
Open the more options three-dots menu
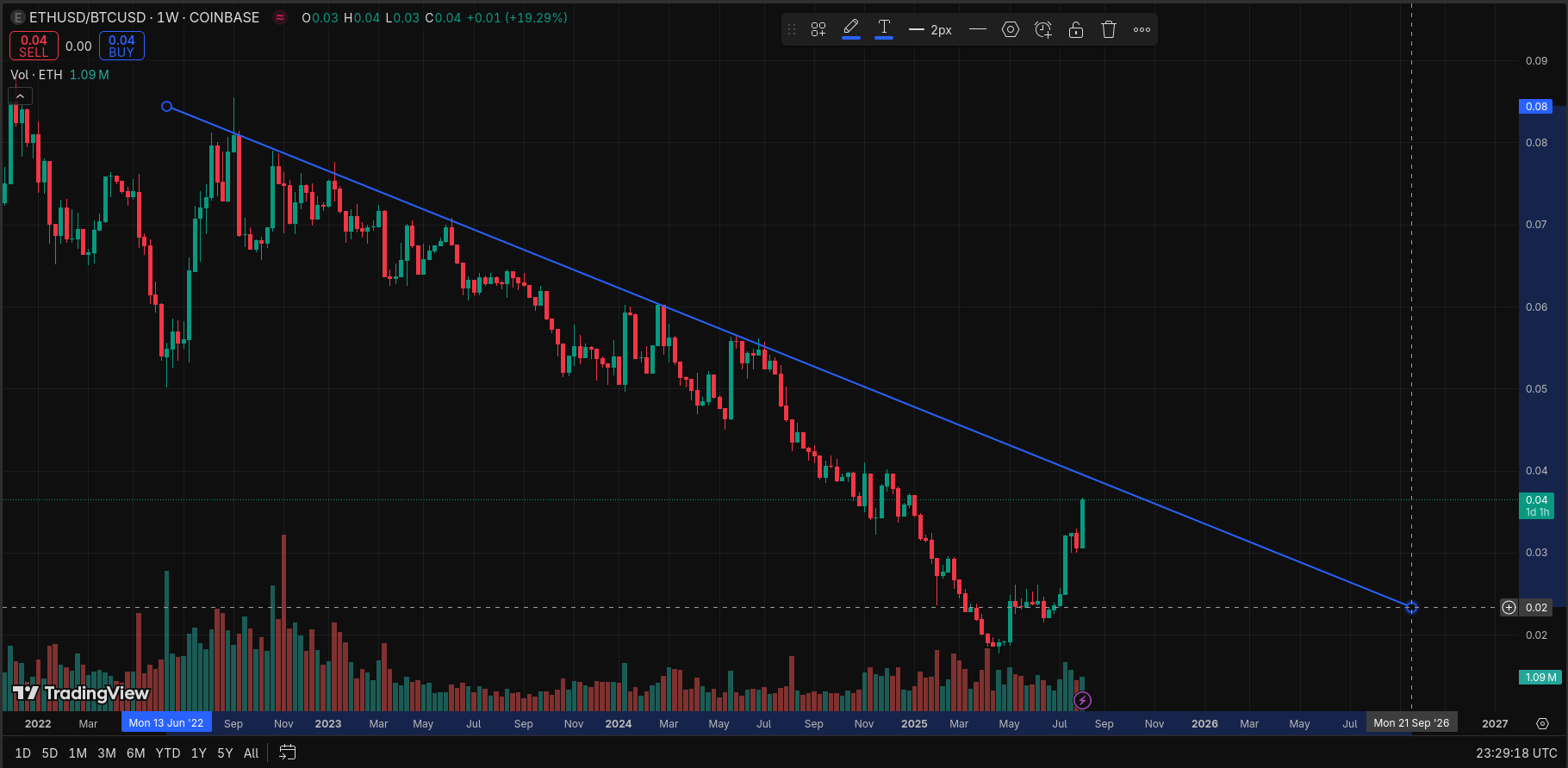(x=1142, y=29)
